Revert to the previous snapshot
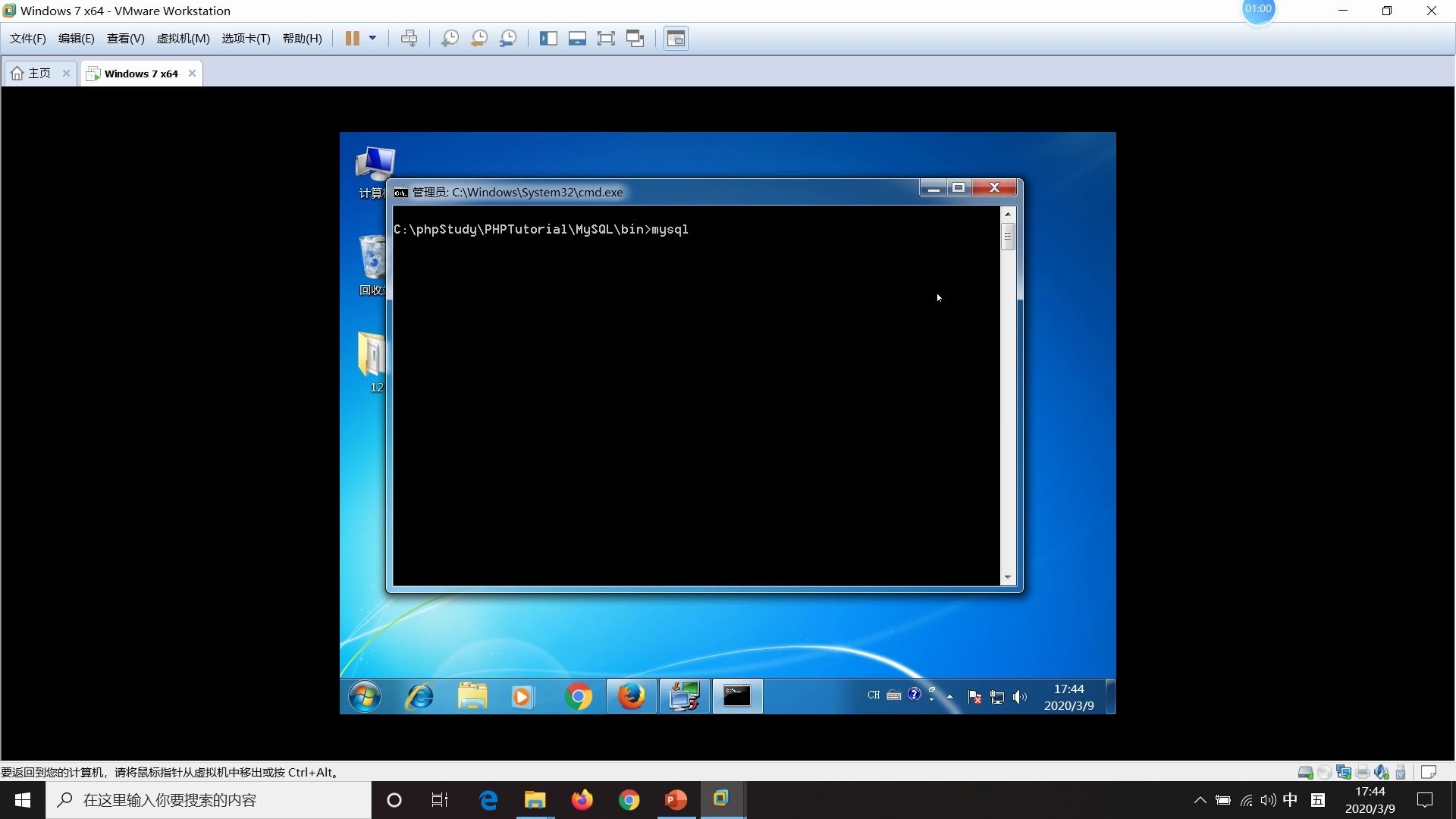Screen dimensions: 1456x819 [x=479, y=39]
